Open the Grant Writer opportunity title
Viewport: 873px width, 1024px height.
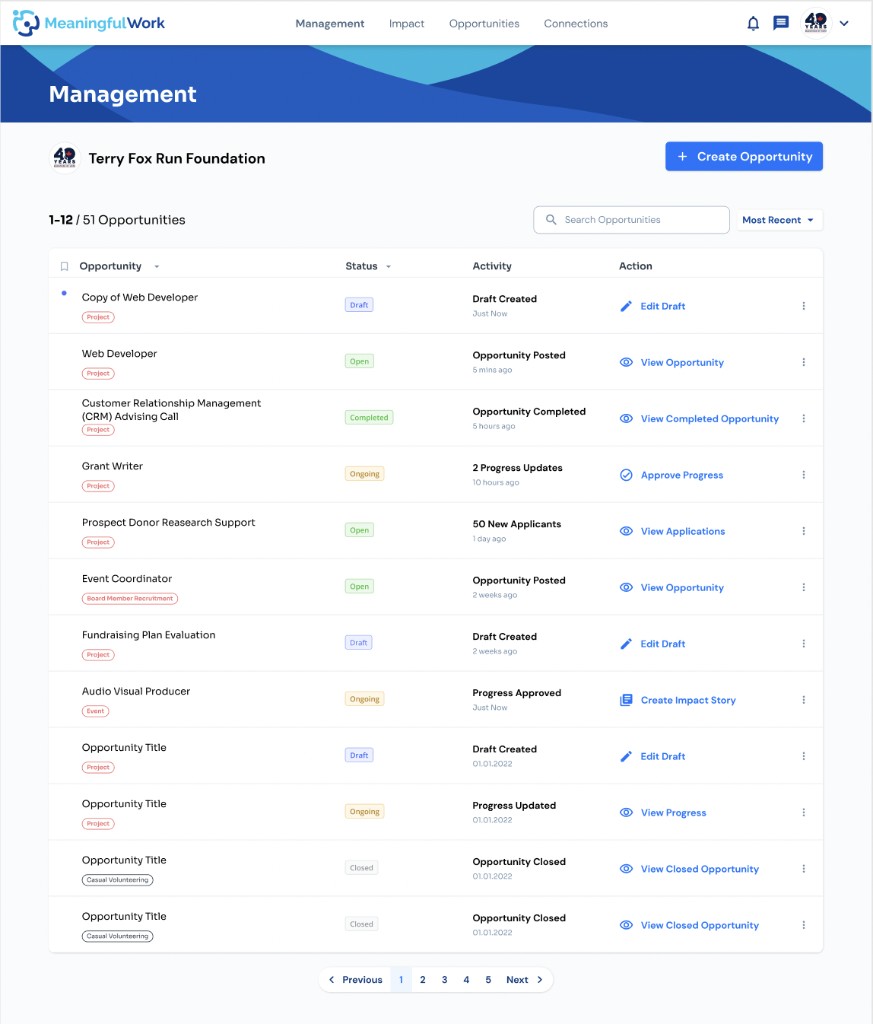pos(112,466)
